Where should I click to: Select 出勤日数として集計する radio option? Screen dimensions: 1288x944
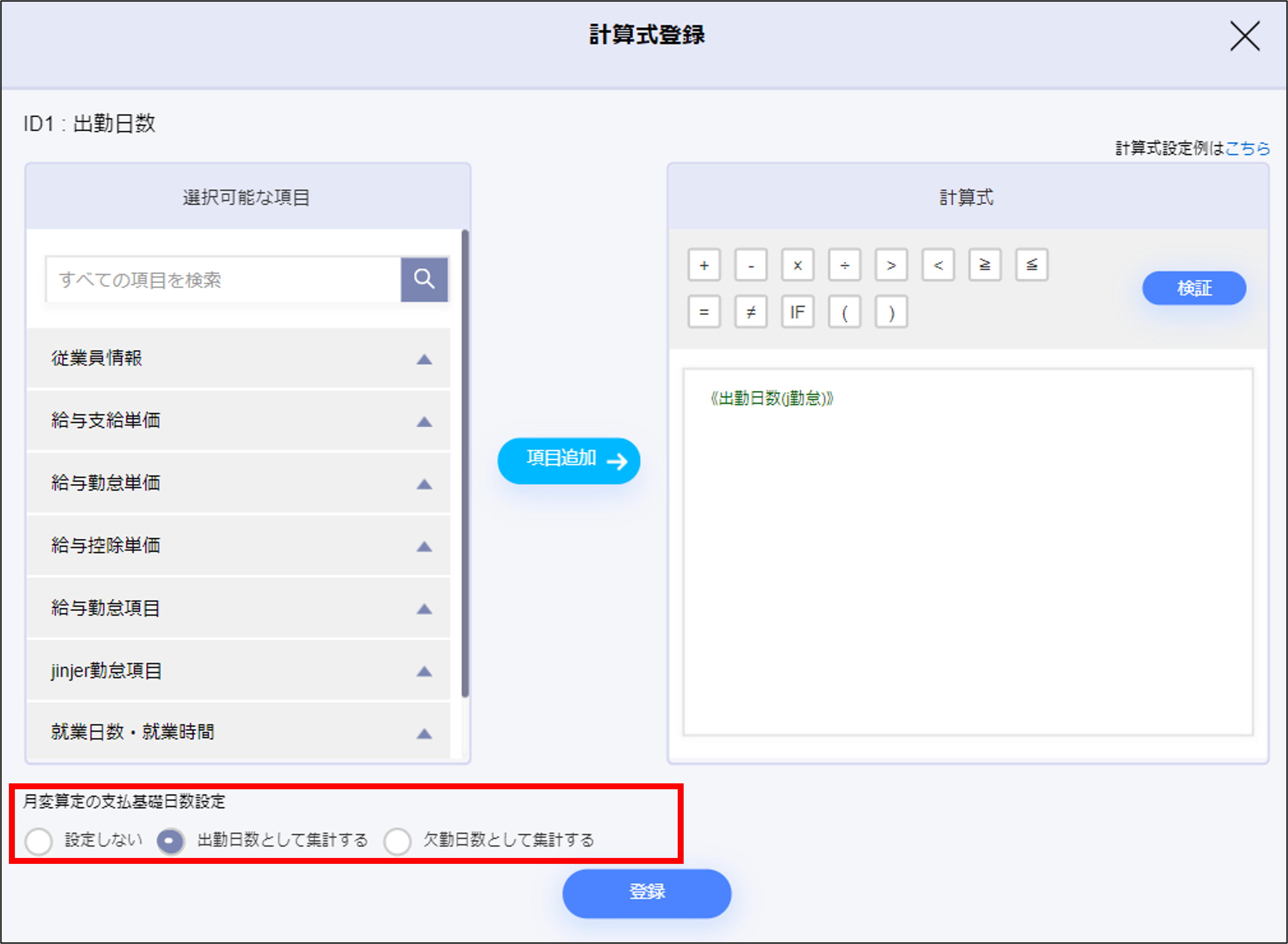click(170, 841)
